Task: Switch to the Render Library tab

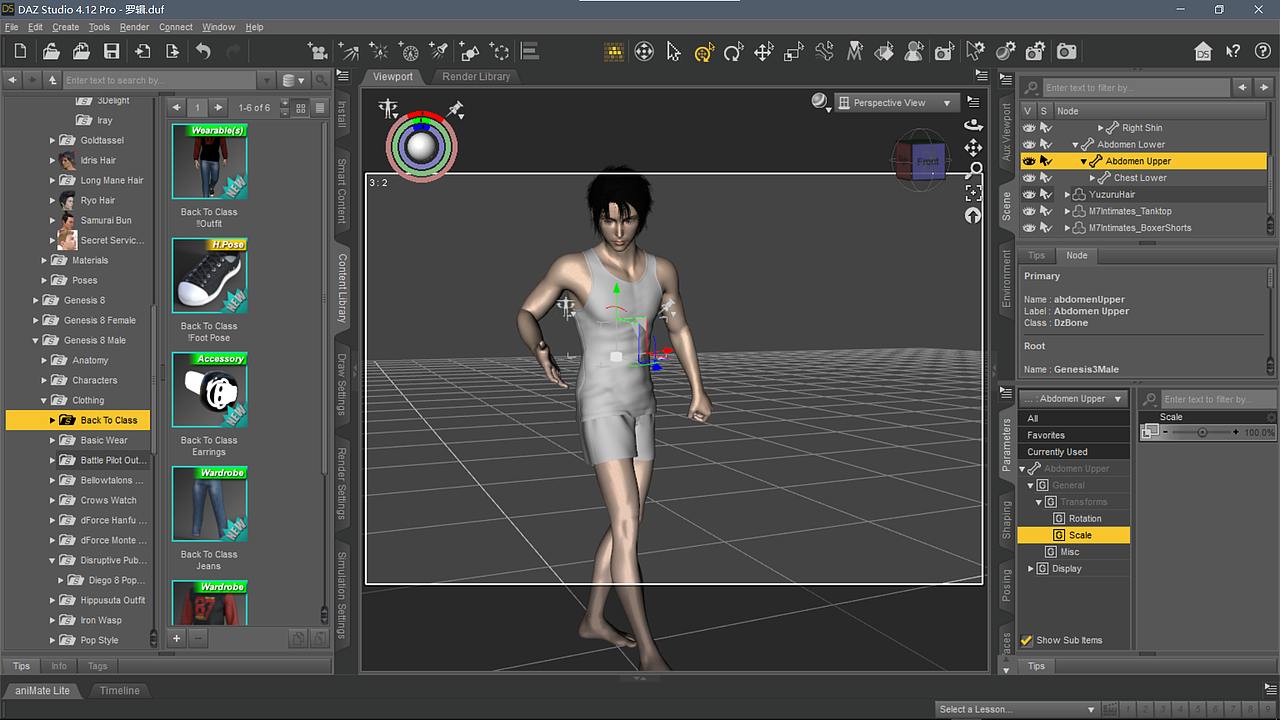Action: pos(476,77)
